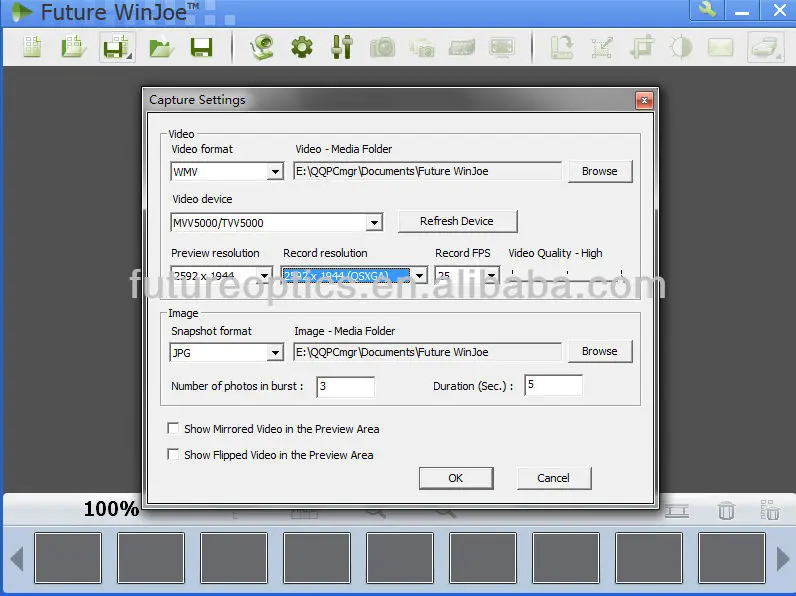Click the burst photo camera icon
The width and height of the screenshot is (796, 596).
(422, 48)
